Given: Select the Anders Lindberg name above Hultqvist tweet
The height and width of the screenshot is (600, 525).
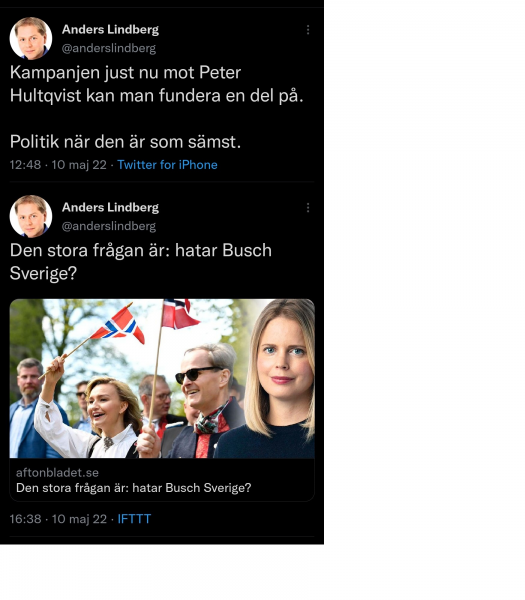Looking at the screenshot, I should [110, 29].
